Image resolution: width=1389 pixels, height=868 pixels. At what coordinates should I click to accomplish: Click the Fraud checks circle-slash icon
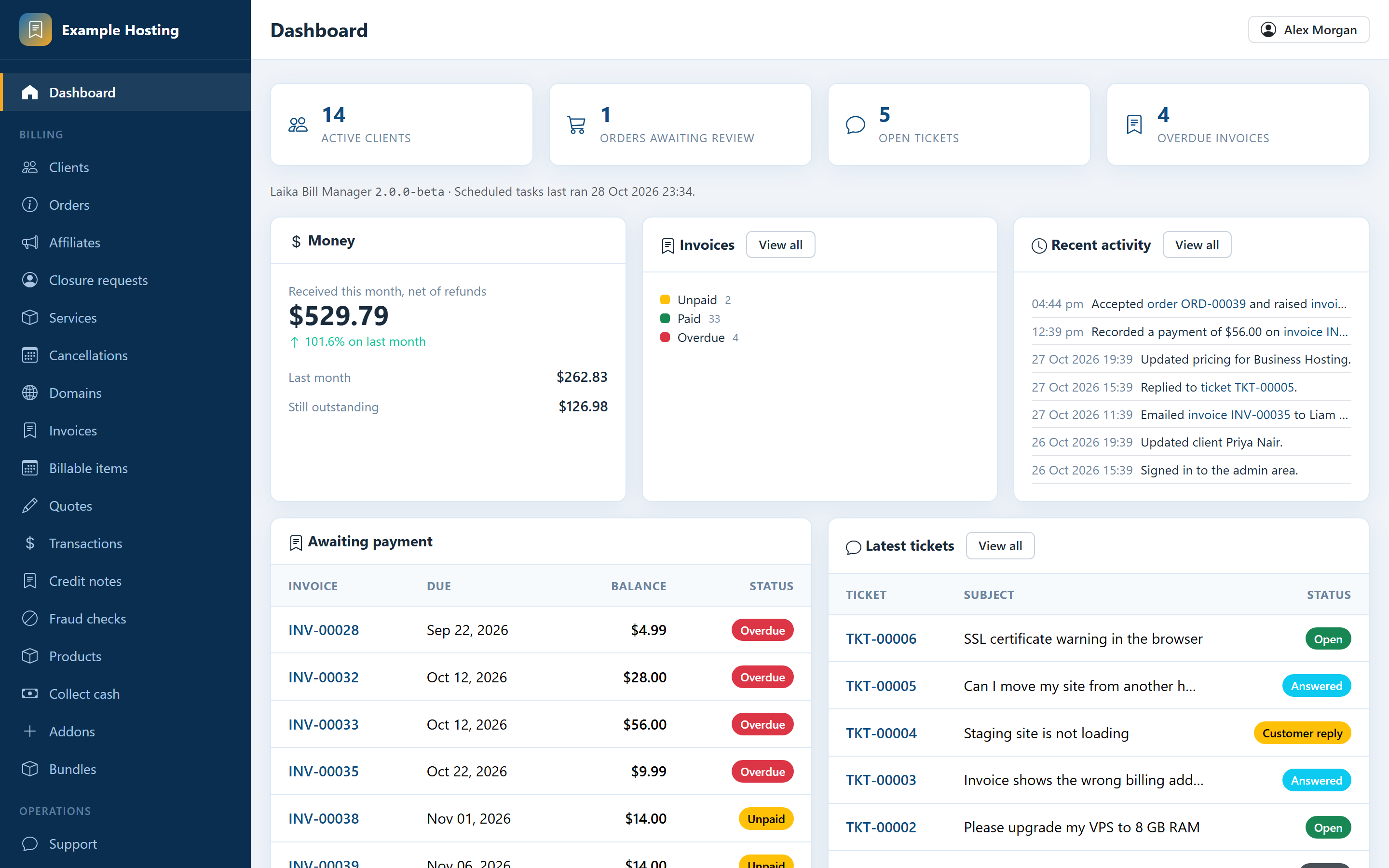click(30, 618)
